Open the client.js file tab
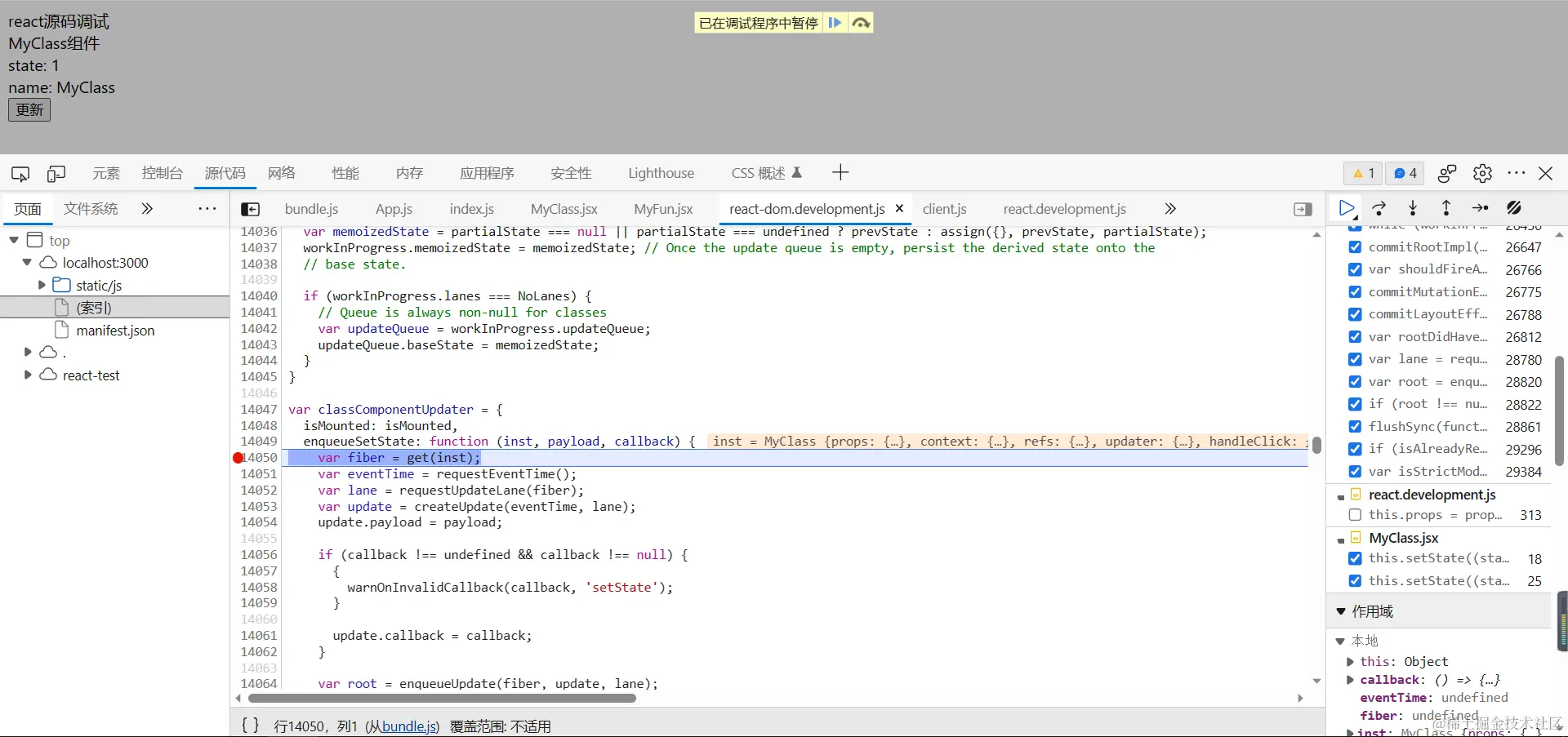This screenshot has height=737, width=1568. pyautogui.click(x=944, y=209)
